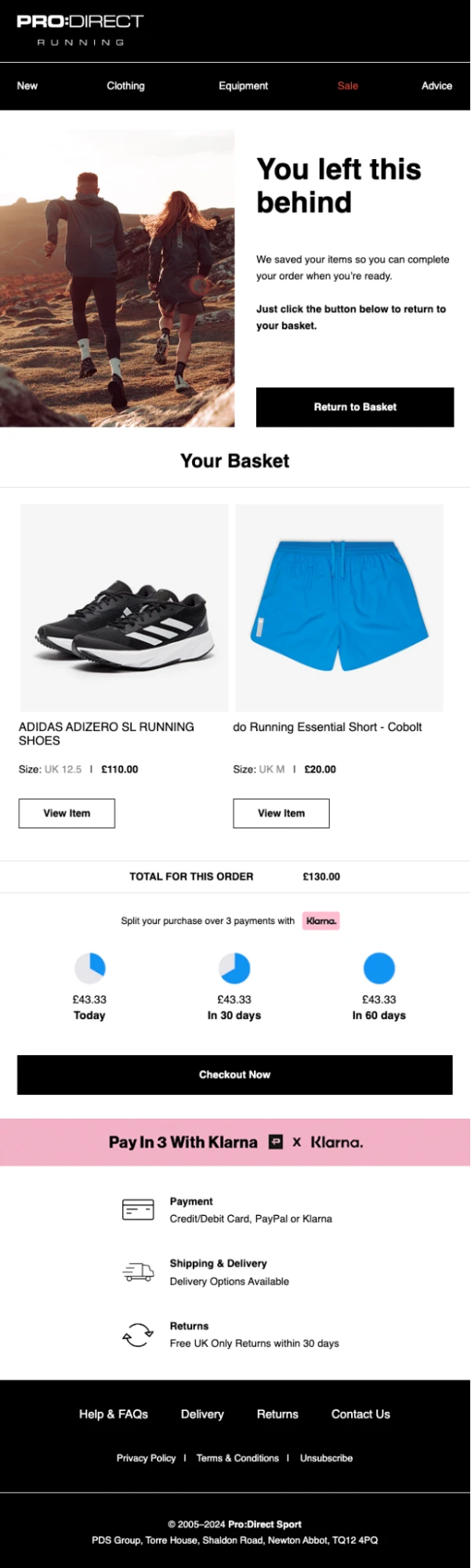Open the blue running shorts product image
This screenshot has height=1568, width=471.
339,608
